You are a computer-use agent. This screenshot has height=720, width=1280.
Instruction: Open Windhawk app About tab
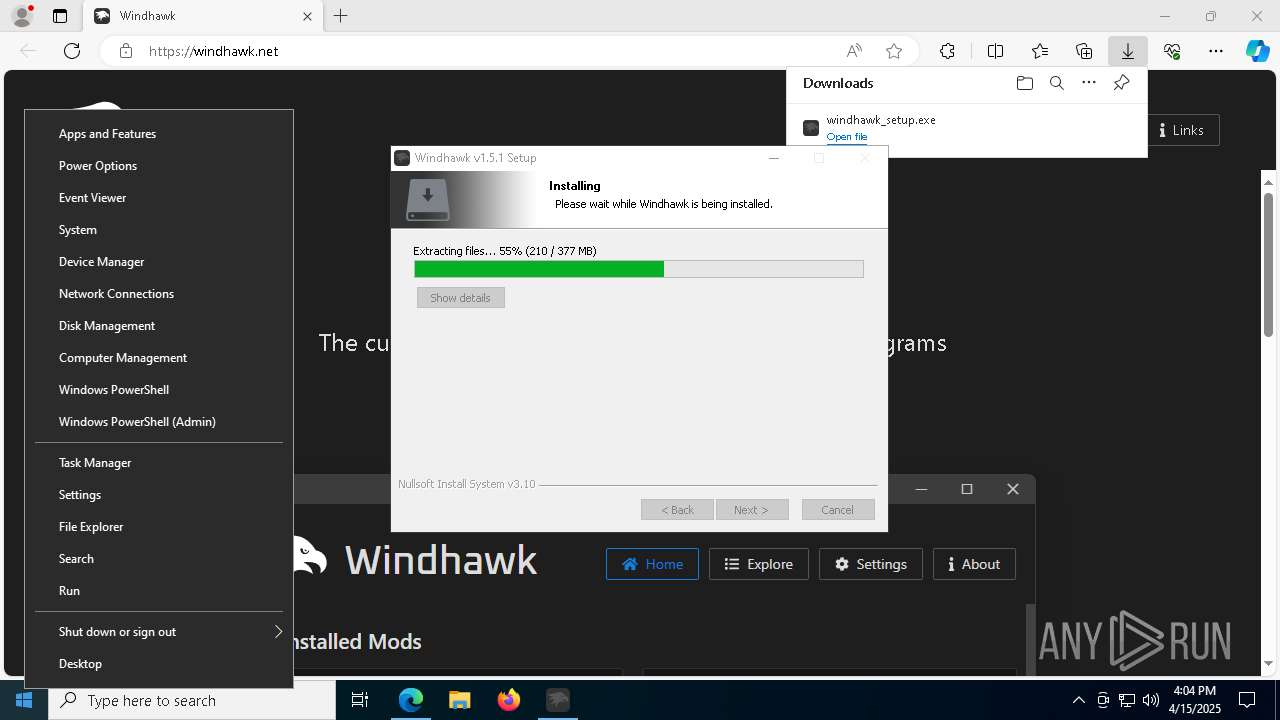(974, 564)
